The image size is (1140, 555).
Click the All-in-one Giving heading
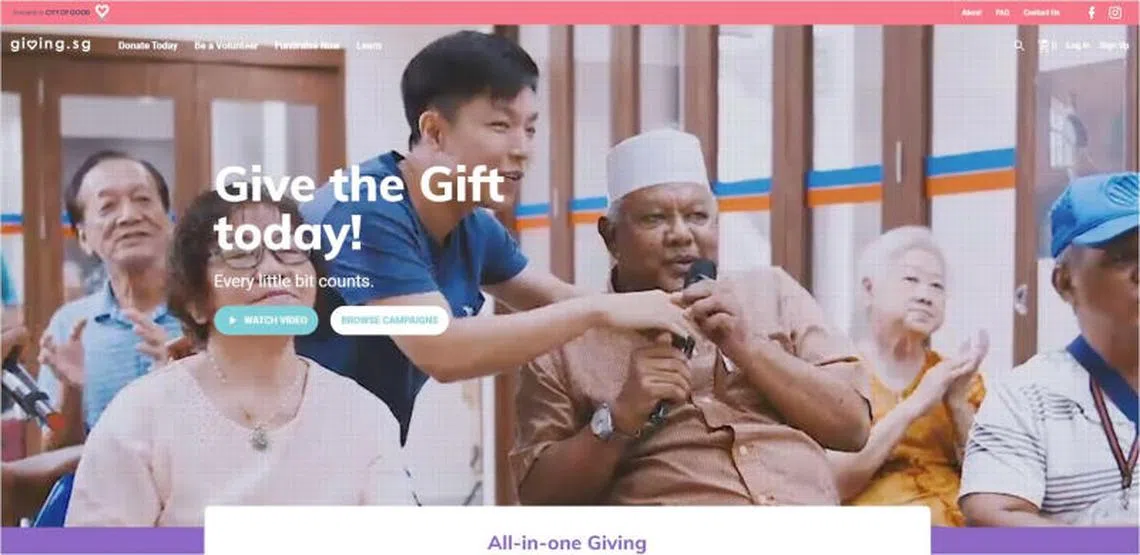(x=566, y=543)
